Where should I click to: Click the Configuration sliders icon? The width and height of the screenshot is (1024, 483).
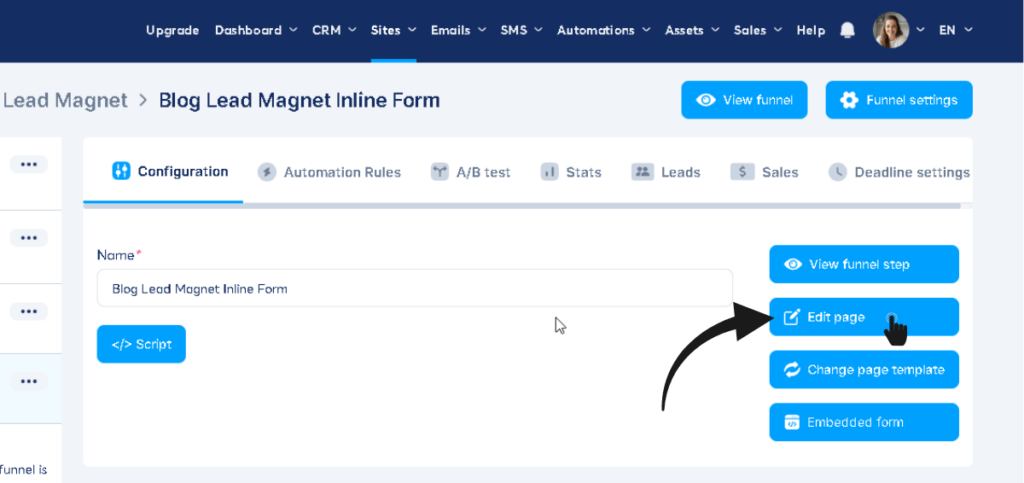[121, 172]
